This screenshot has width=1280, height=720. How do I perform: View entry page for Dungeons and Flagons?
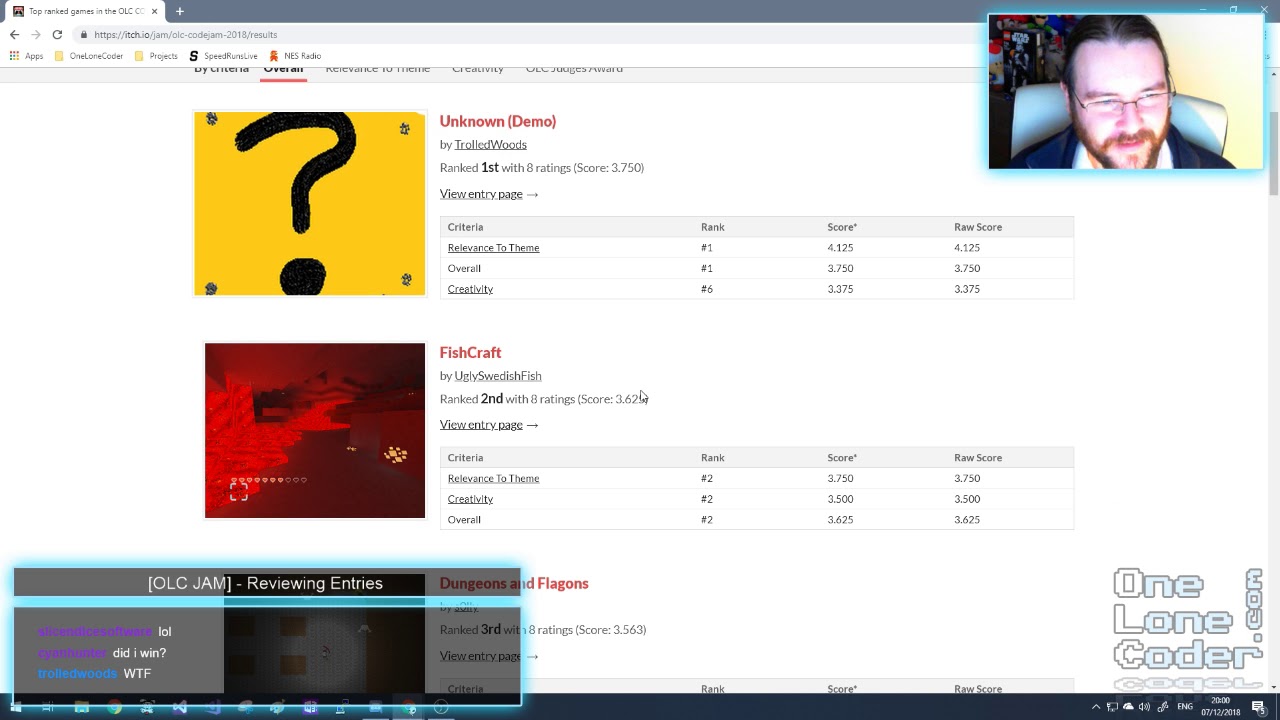click(489, 656)
